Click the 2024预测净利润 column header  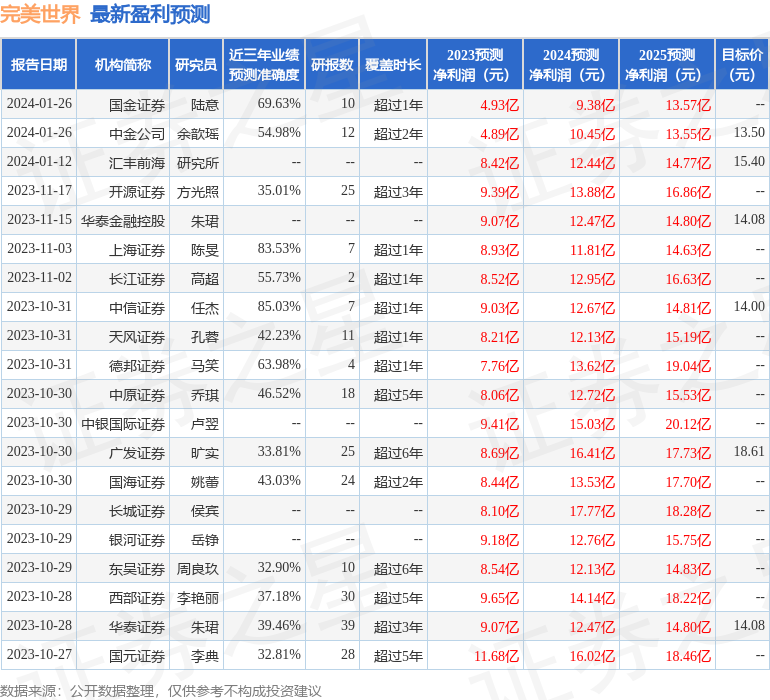(x=571, y=64)
